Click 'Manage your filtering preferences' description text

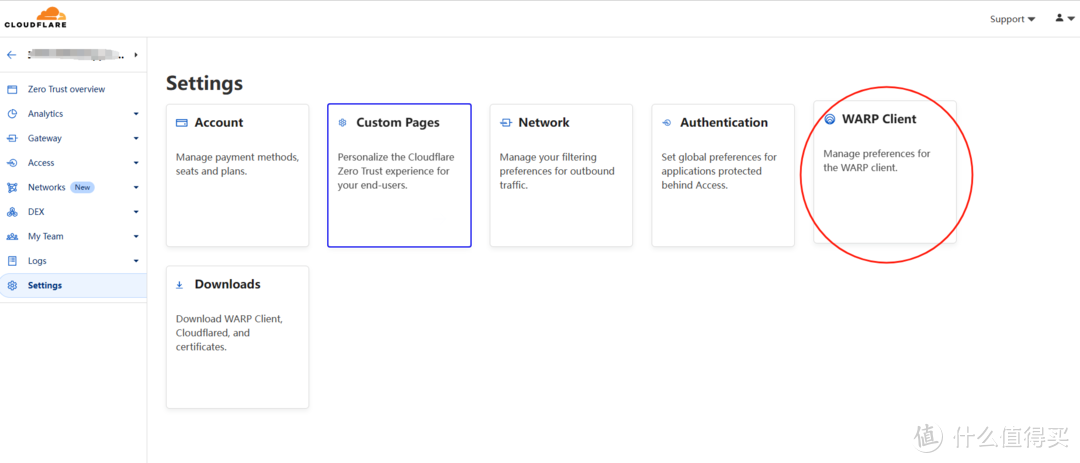pos(557,171)
